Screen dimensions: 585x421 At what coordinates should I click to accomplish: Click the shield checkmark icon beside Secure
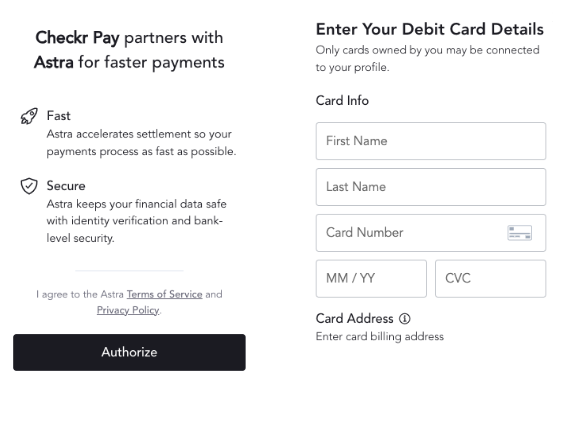click(x=29, y=186)
